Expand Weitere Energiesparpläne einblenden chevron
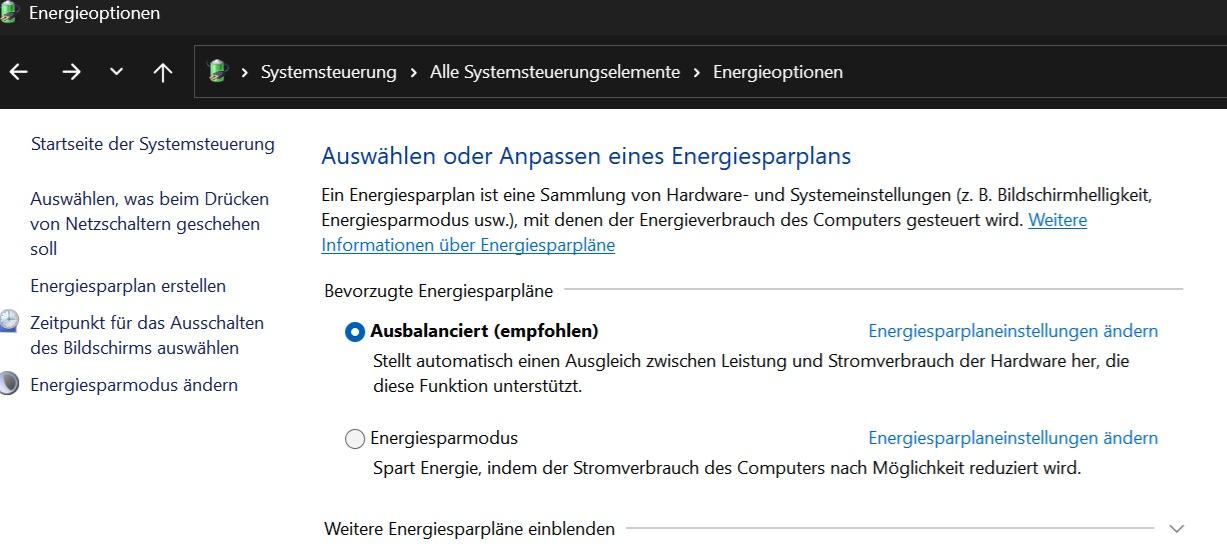Screen dimensions: 1227x555 [x=1176, y=528]
